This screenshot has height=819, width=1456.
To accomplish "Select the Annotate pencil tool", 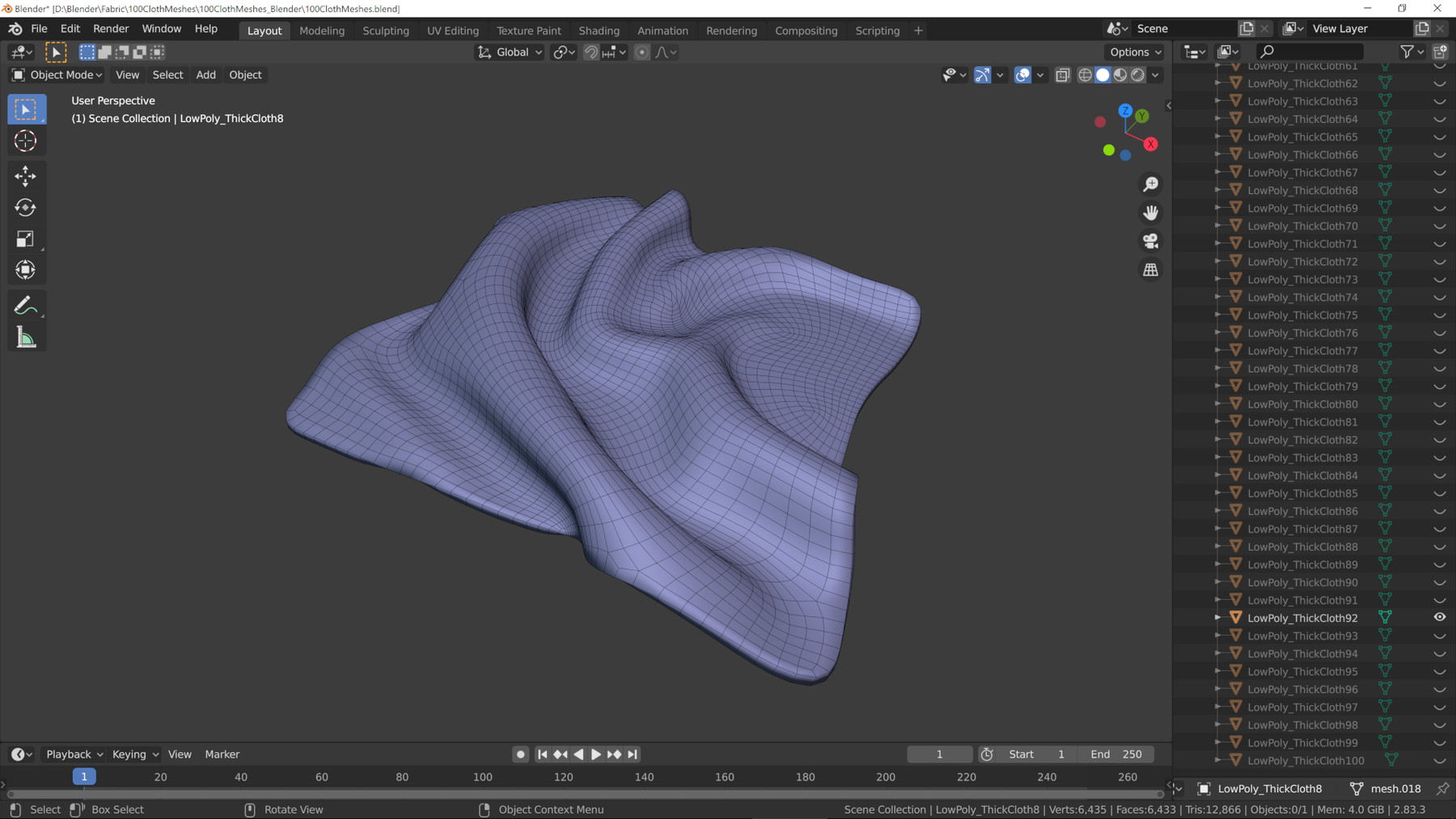I will tap(25, 306).
